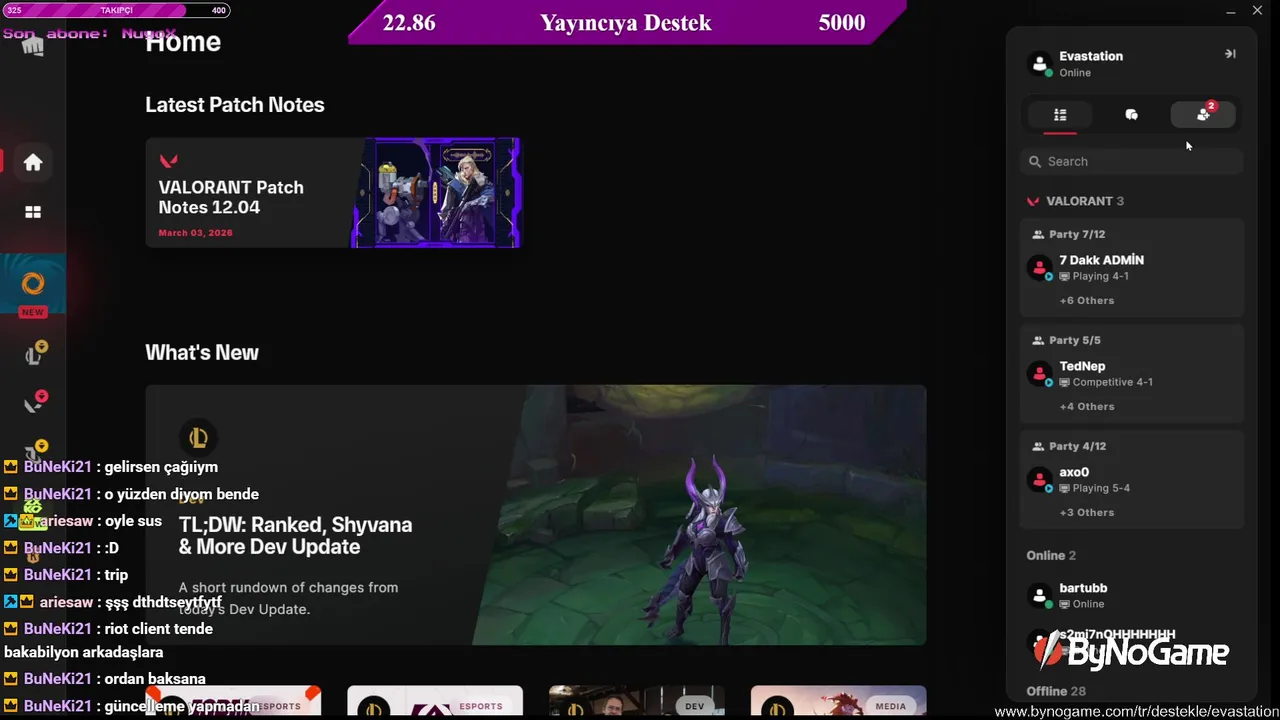1280x720 pixels.
Task: Open the game library grid icon
Action: 33,212
